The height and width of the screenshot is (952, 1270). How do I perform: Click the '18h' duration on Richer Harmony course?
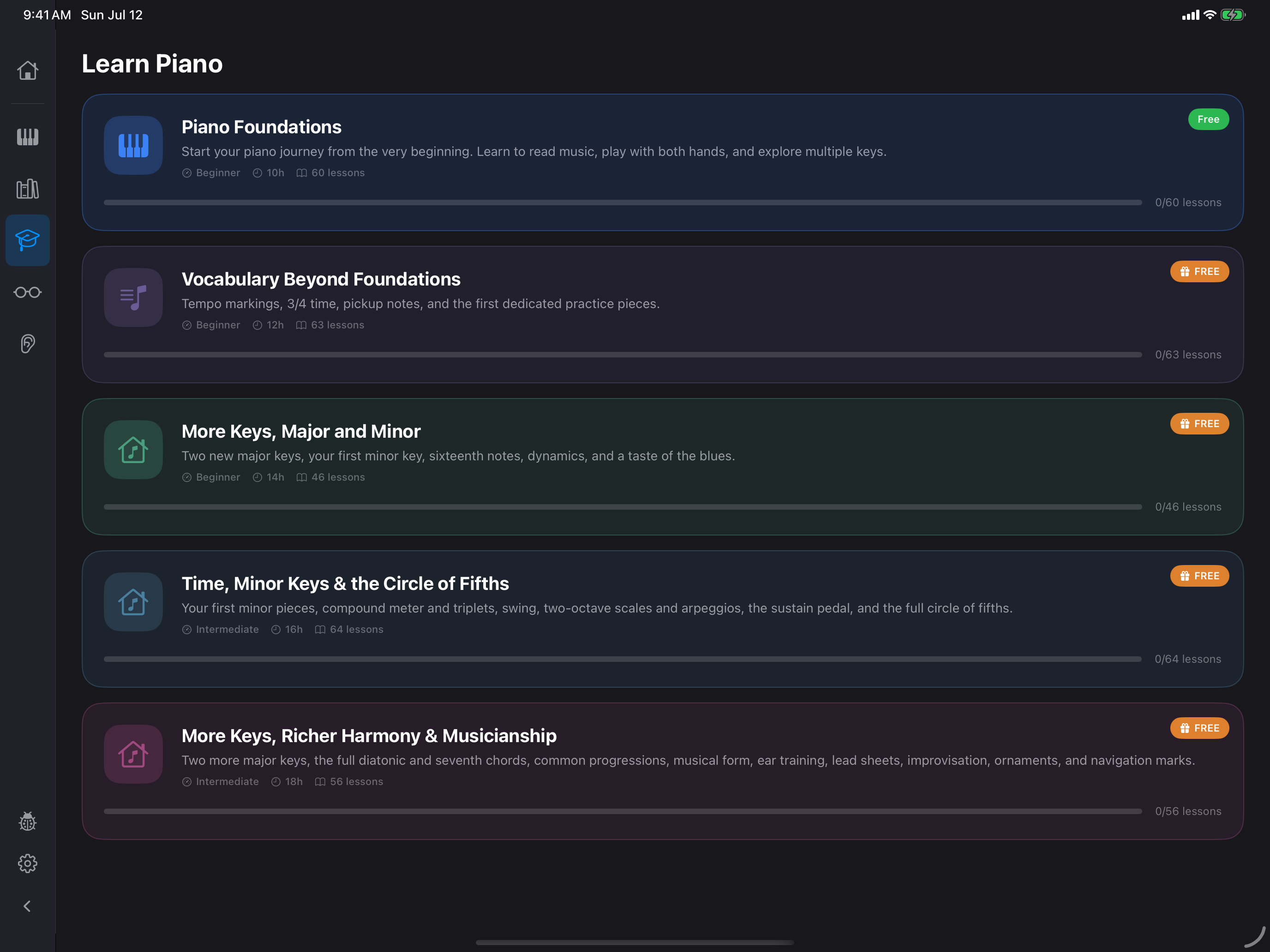(287, 781)
